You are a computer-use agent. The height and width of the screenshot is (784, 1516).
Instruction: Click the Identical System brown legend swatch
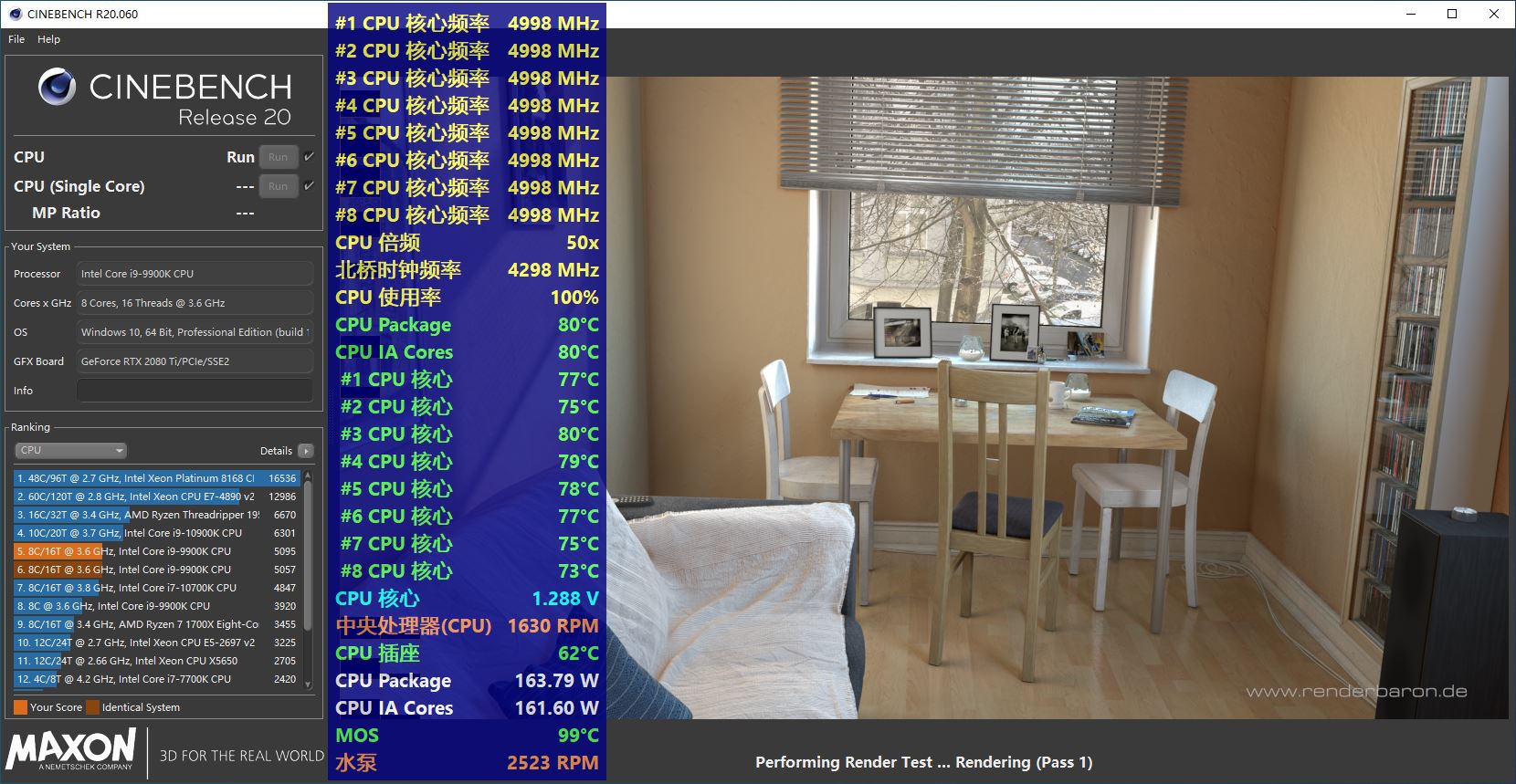tap(91, 707)
